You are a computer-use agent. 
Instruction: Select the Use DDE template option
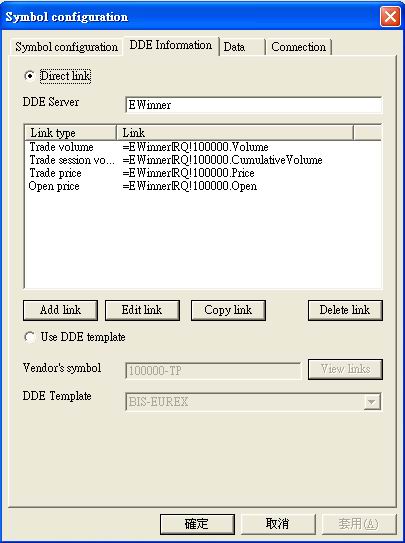coord(30,337)
